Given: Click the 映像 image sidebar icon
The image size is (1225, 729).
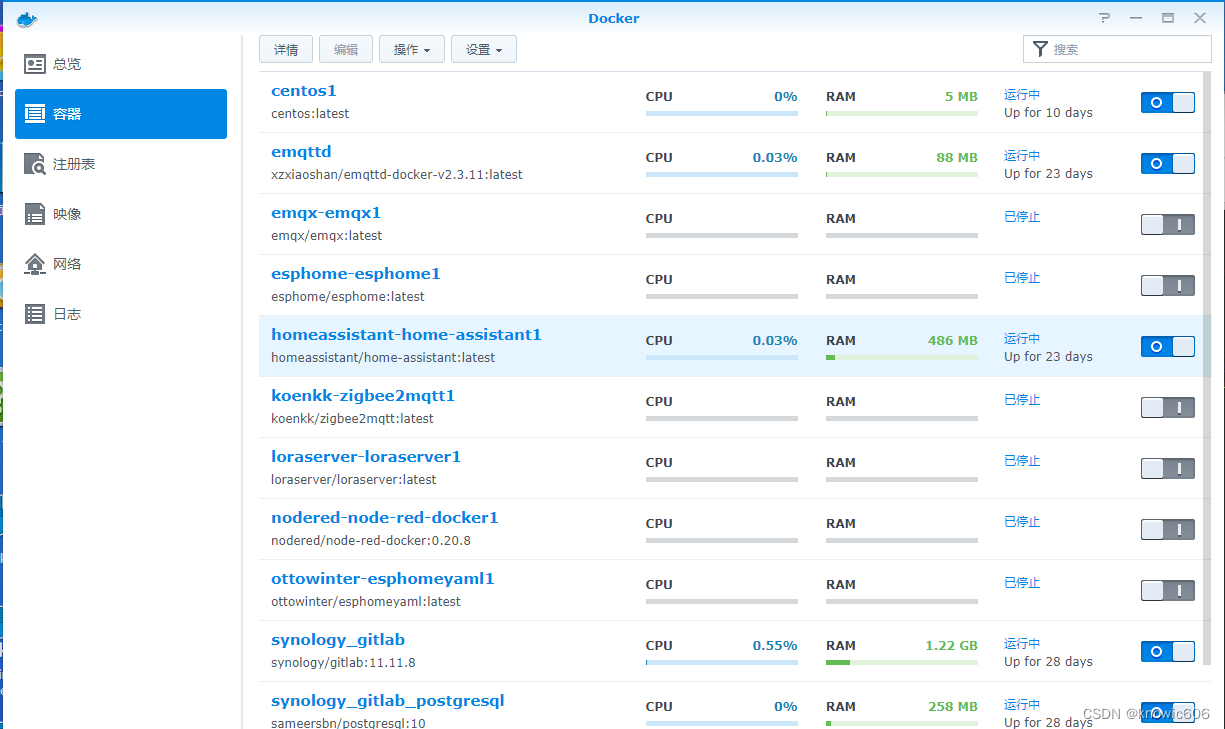Looking at the screenshot, I should (x=35, y=214).
